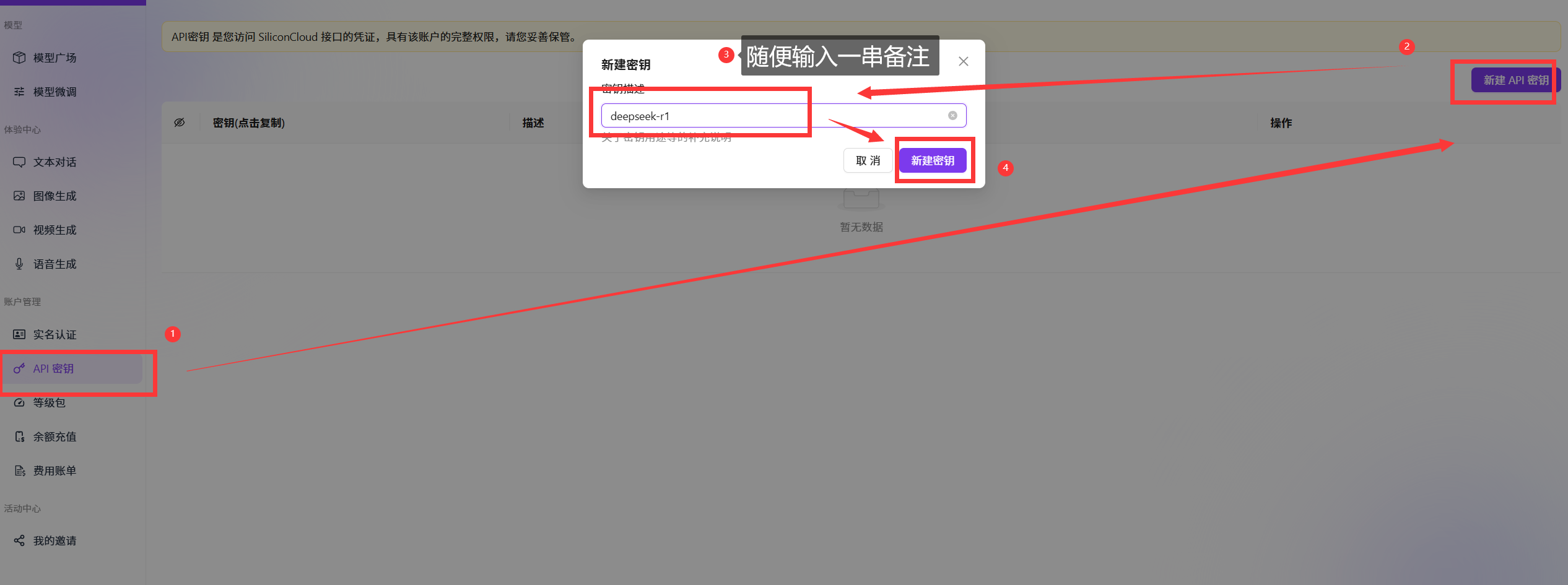Focus the key description input field
This screenshot has width=1568, height=585.
coord(774,116)
